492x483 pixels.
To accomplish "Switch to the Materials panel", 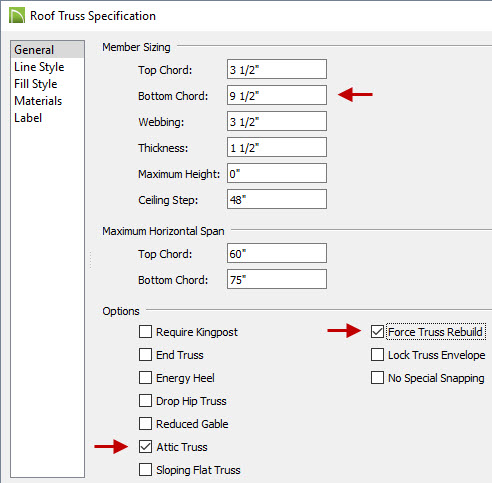I will point(38,101).
